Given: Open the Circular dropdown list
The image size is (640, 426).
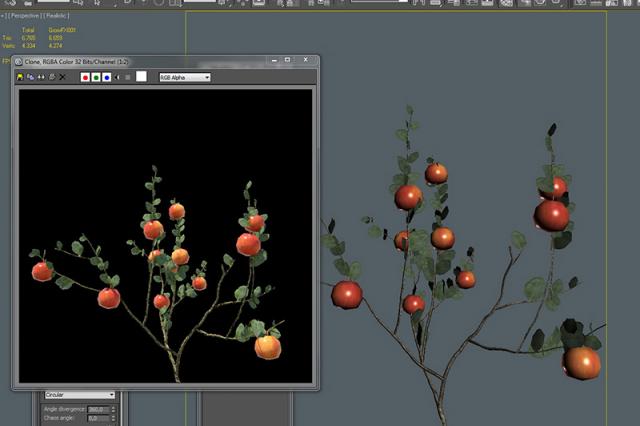Looking at the screenshot, I should [x=80, y=395].
